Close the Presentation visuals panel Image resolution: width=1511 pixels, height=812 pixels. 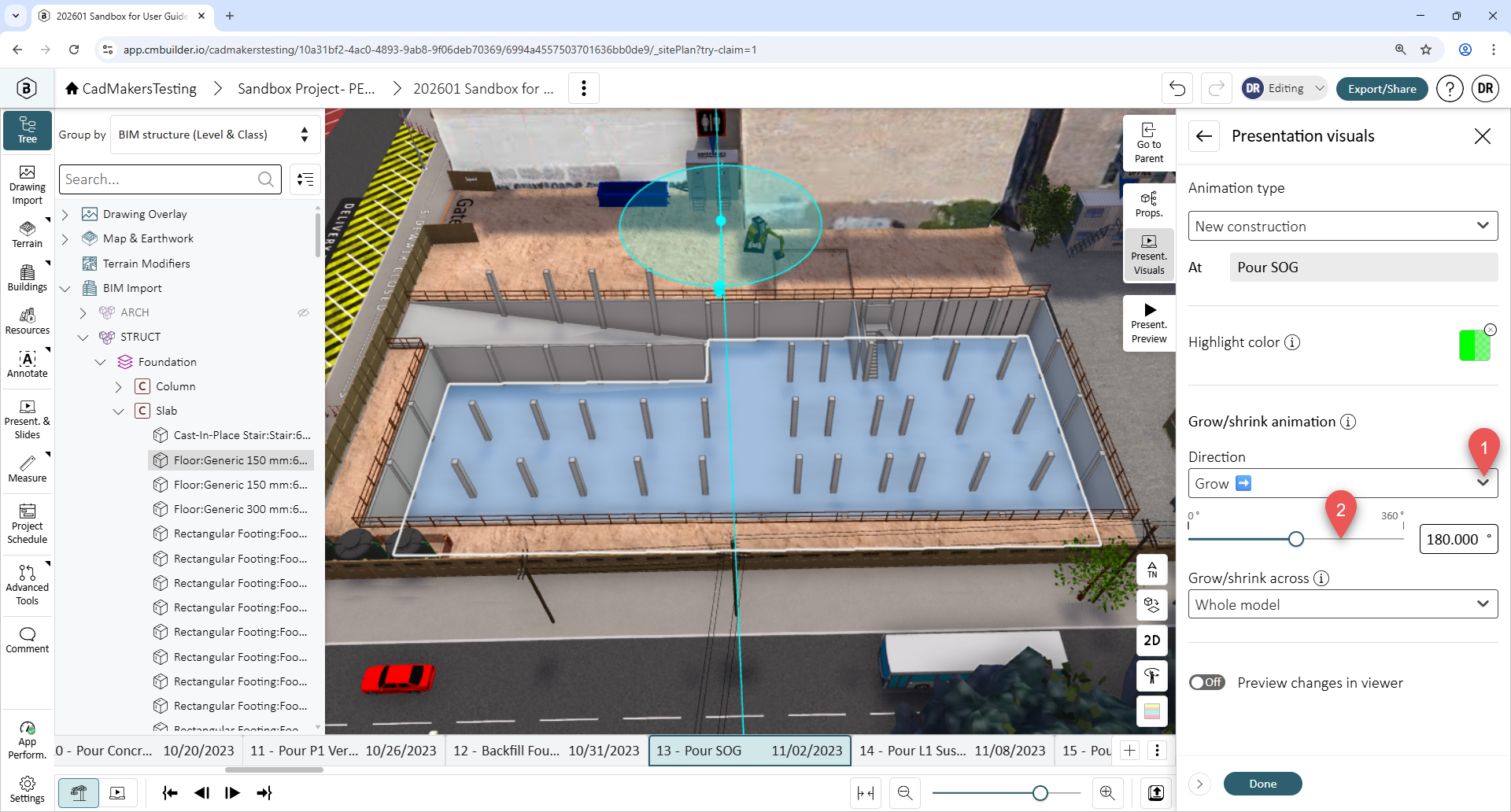1483,136
